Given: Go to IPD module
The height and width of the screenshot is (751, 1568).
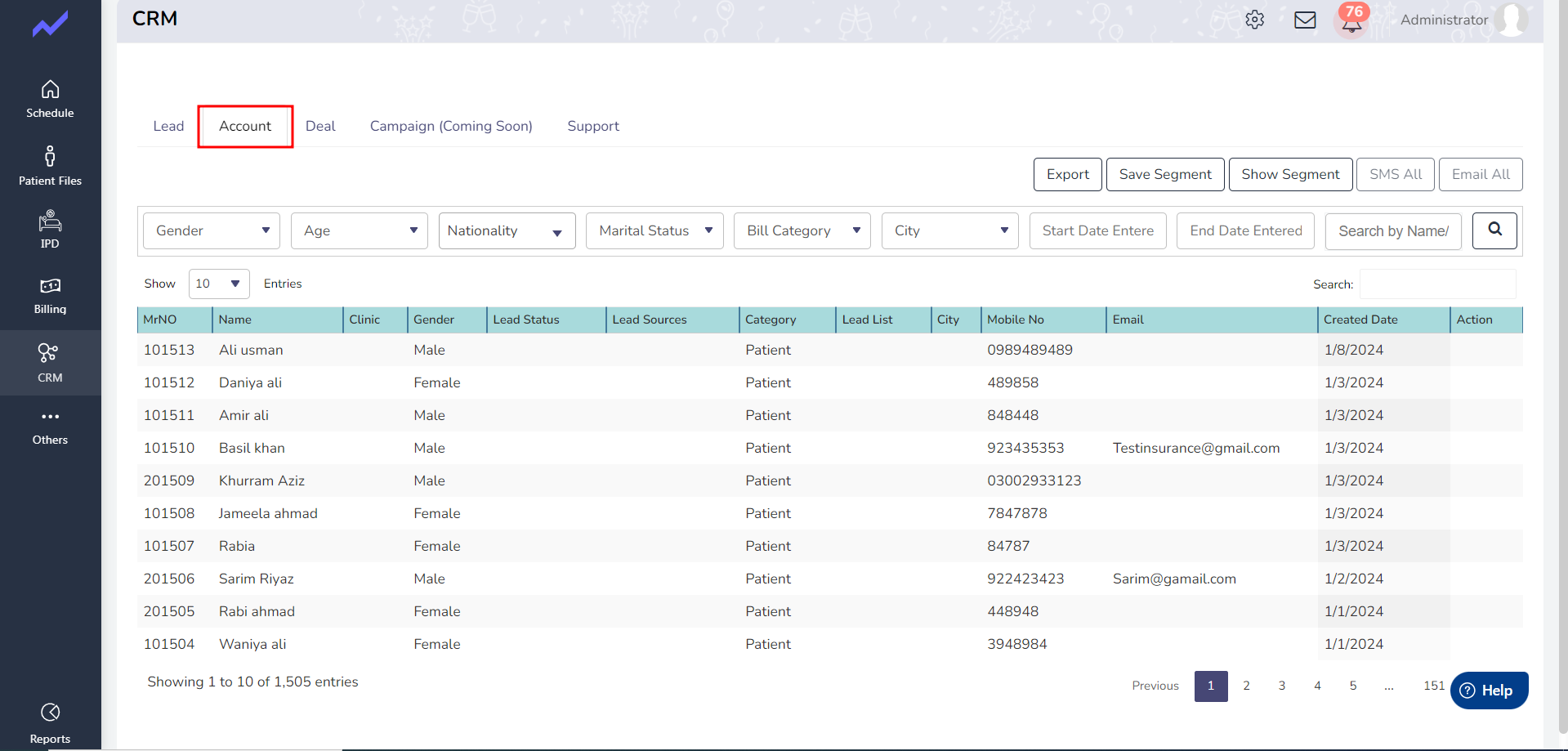Looking at the screenshot, I should (x=50, y=230).
